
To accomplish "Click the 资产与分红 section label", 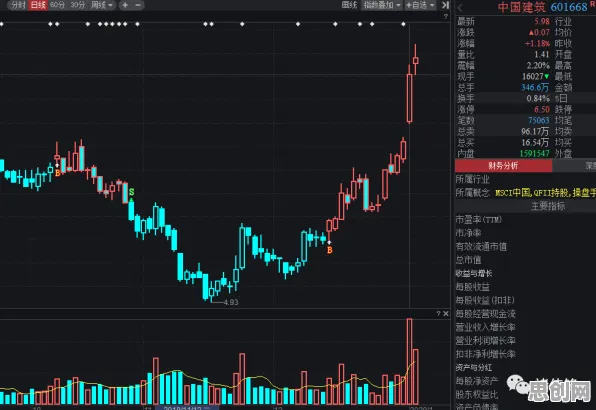I will click(474, 368).
